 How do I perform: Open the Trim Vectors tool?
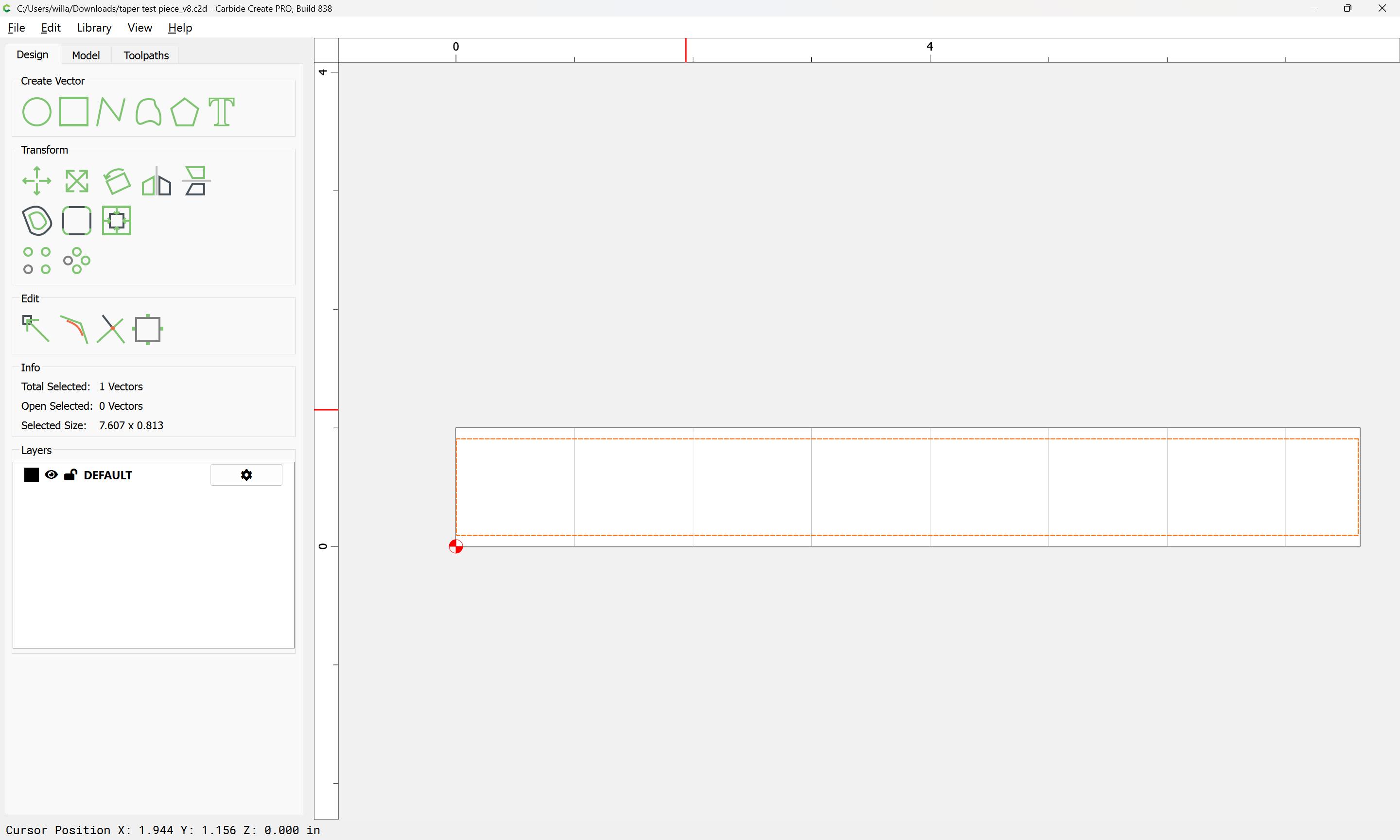click(x=111, y=330)
